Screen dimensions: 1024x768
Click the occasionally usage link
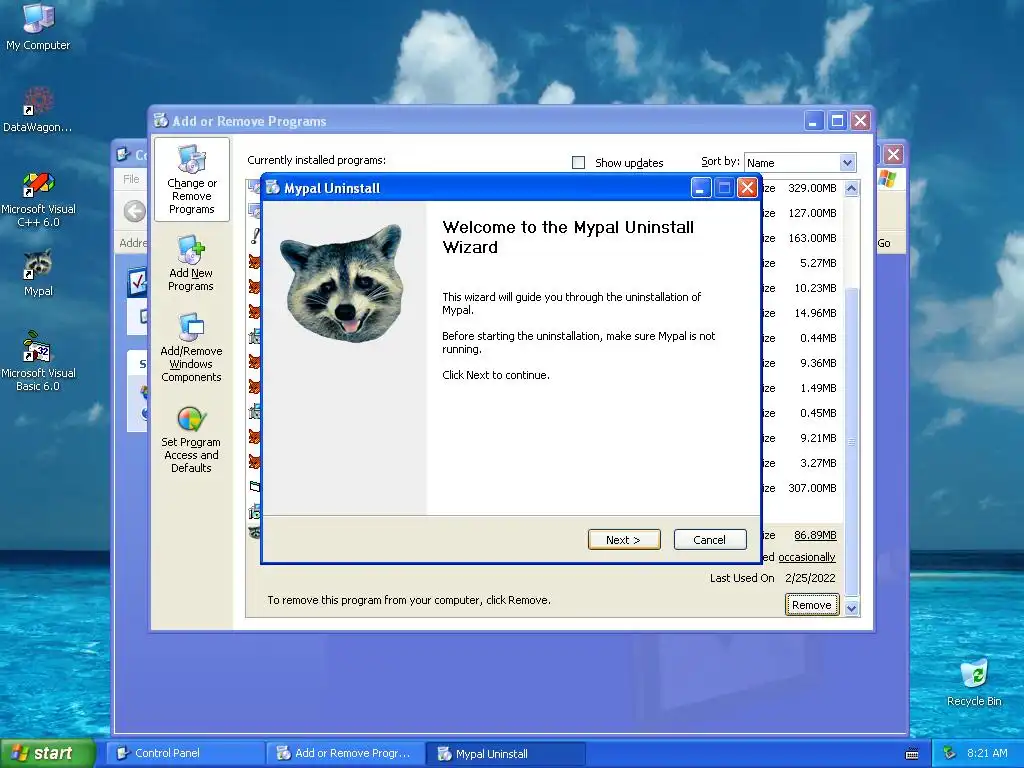(x=807, y=557)
